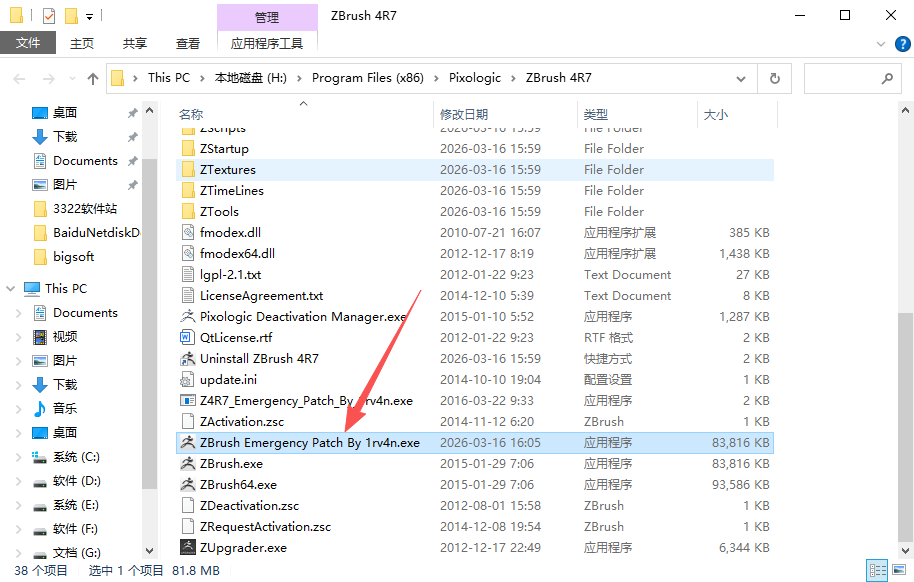
Task: Select bigsoft folder in sidebar
Action: click(73, 257)
